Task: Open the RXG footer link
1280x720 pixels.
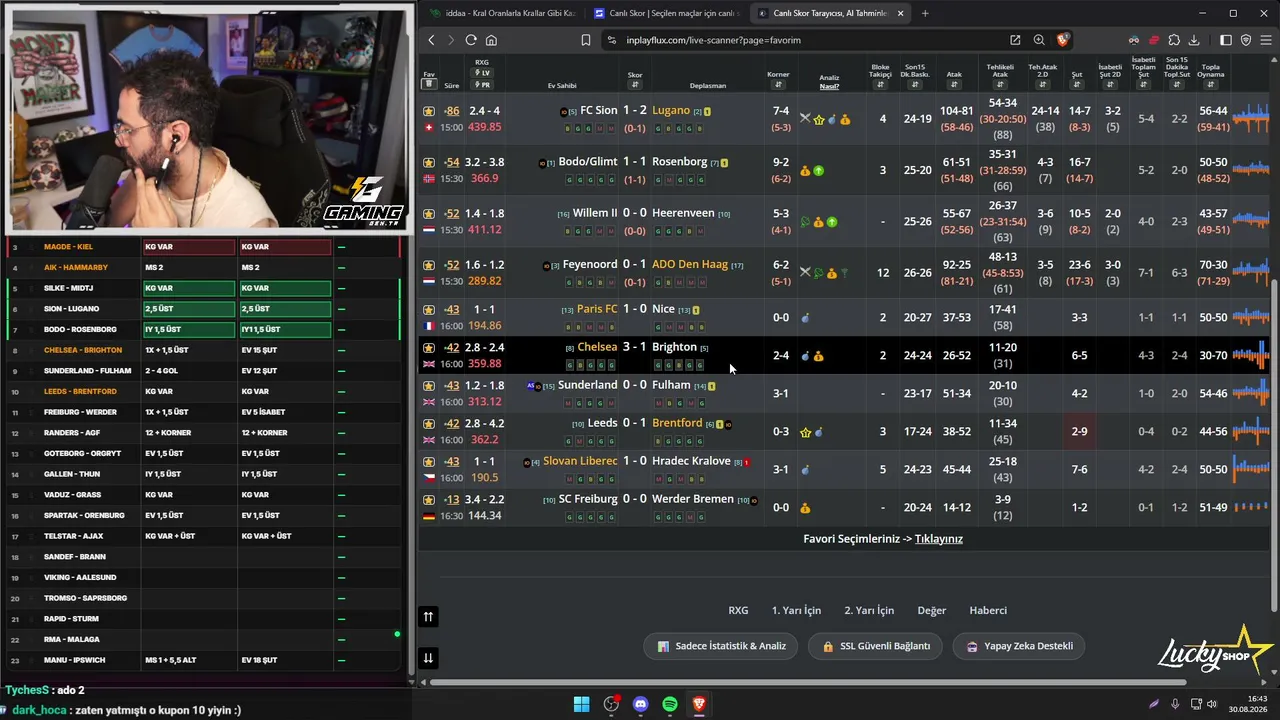Action: point(738,611)
